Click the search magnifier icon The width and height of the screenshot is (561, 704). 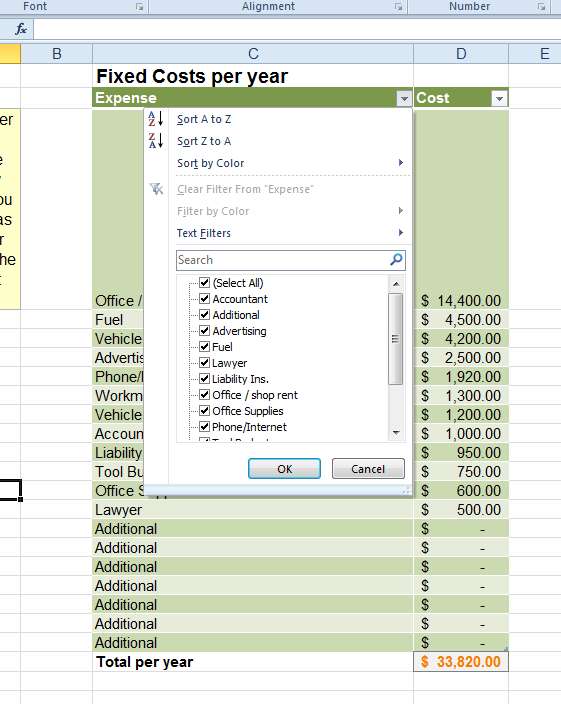click(x=396, y=260)
